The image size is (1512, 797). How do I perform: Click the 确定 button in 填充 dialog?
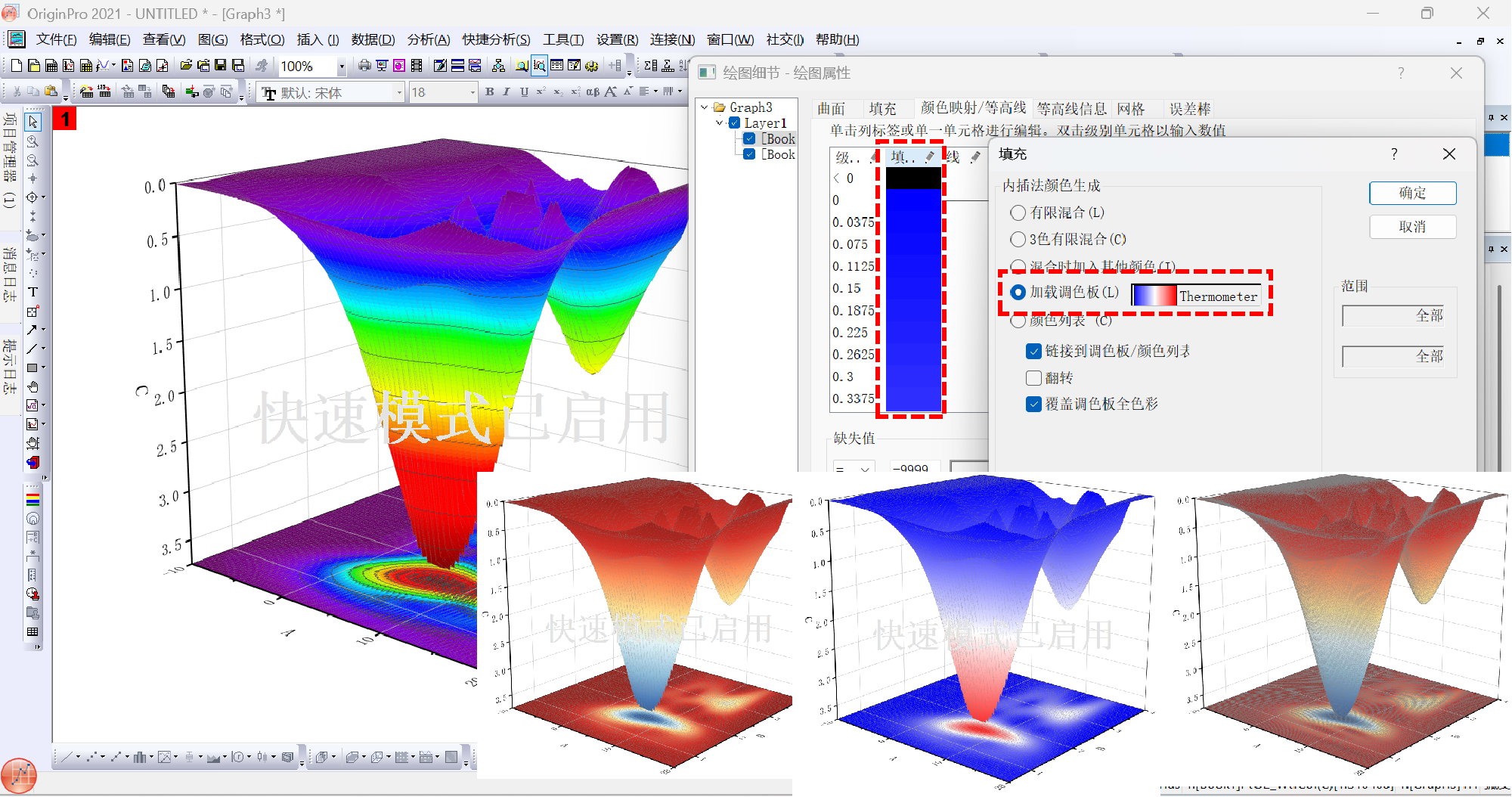click(1412, 193)
